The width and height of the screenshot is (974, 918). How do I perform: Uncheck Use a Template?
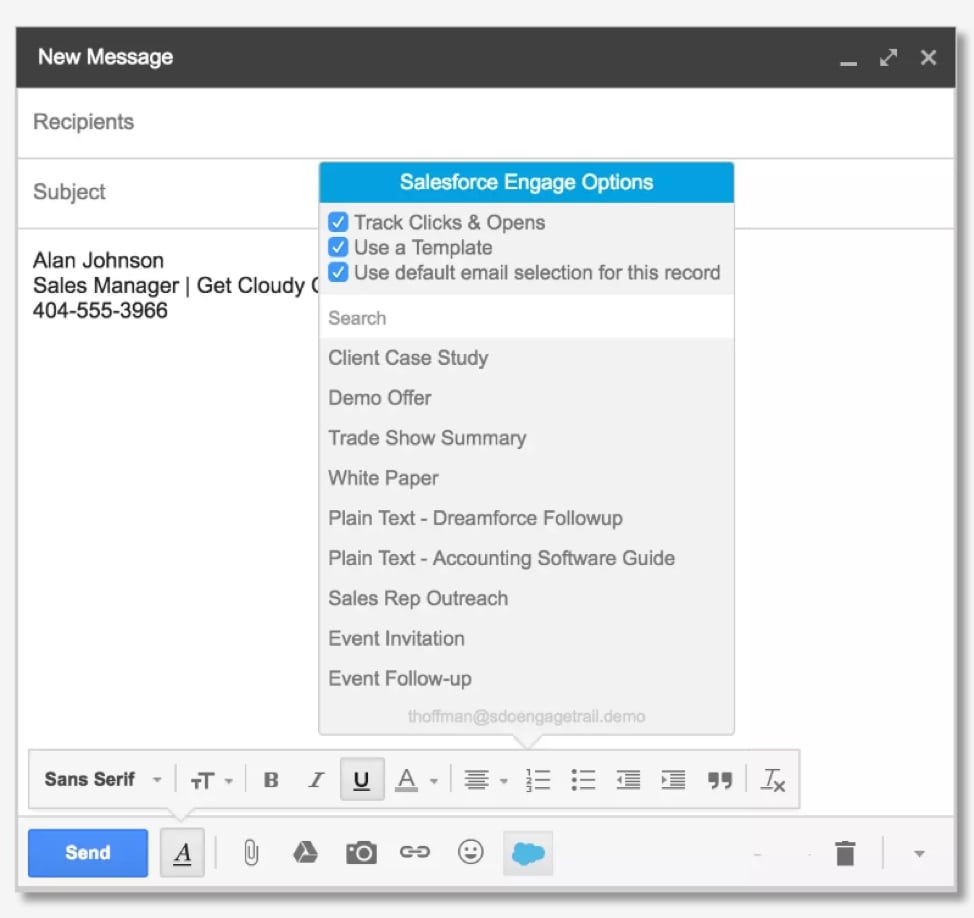(x=338, y=247)
